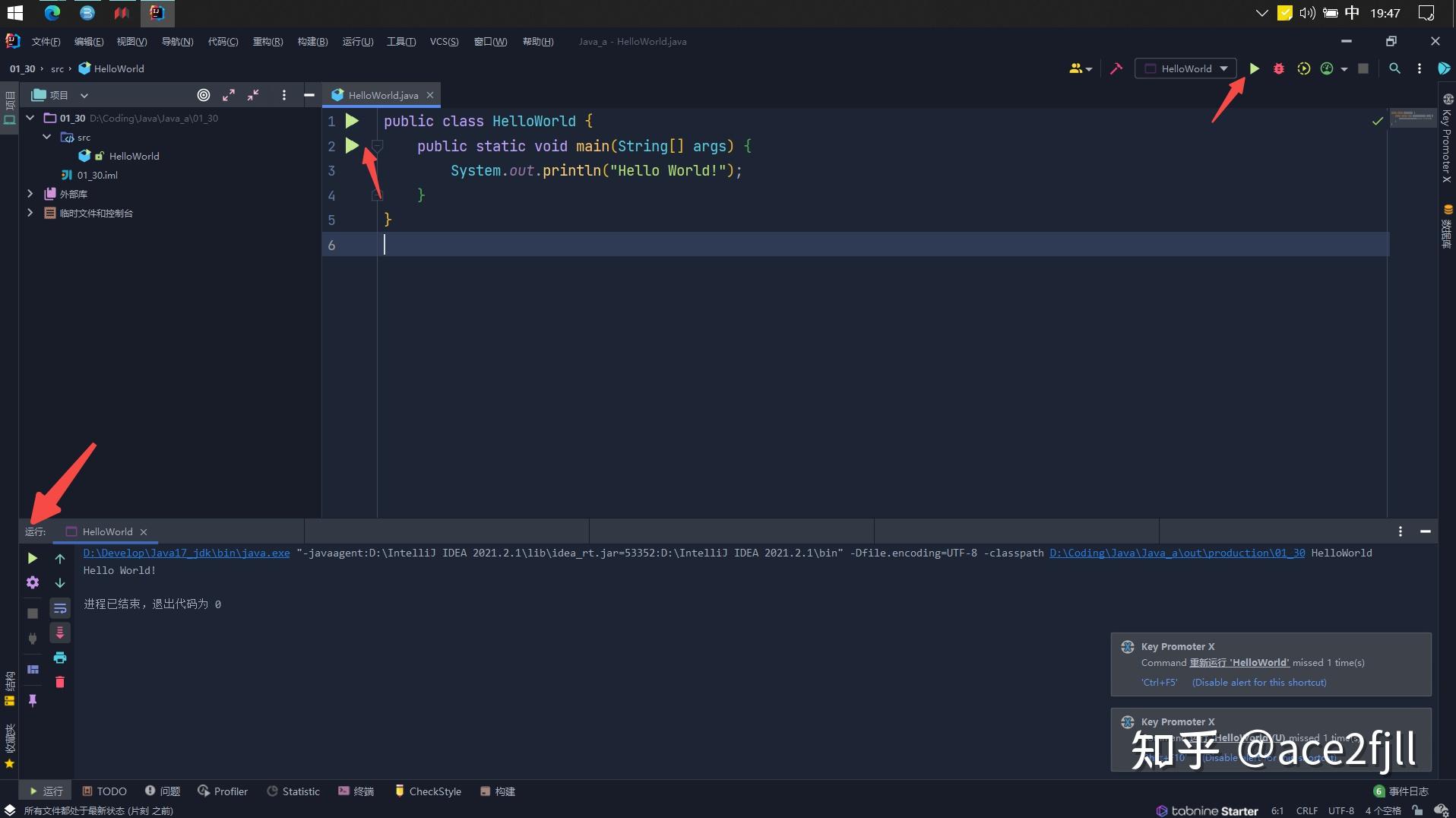Toggle the 问题 tool window button
Screen dimensions: 1456x818
pos(163,791)
